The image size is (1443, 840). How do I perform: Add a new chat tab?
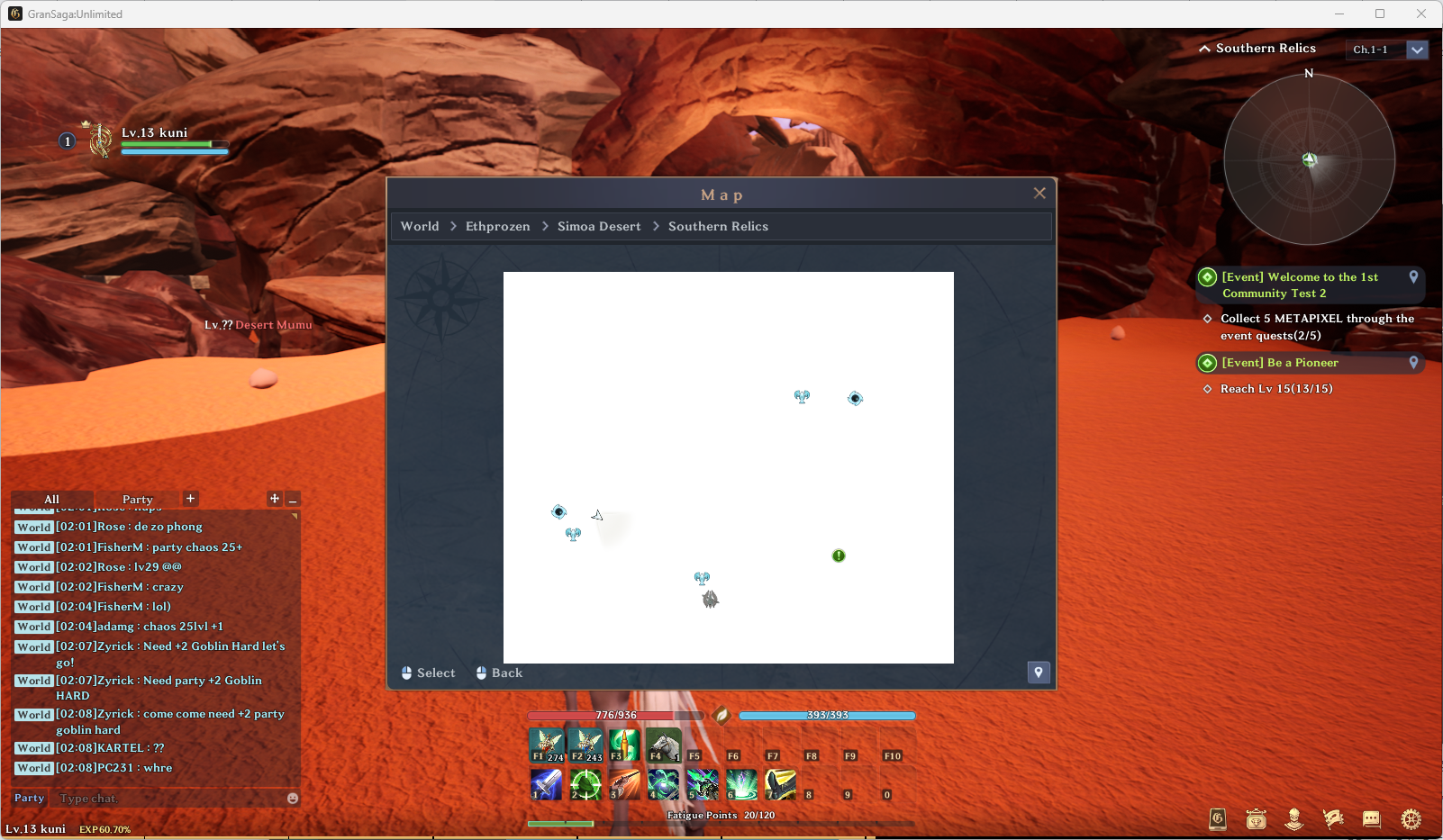(x=190, y=499)
